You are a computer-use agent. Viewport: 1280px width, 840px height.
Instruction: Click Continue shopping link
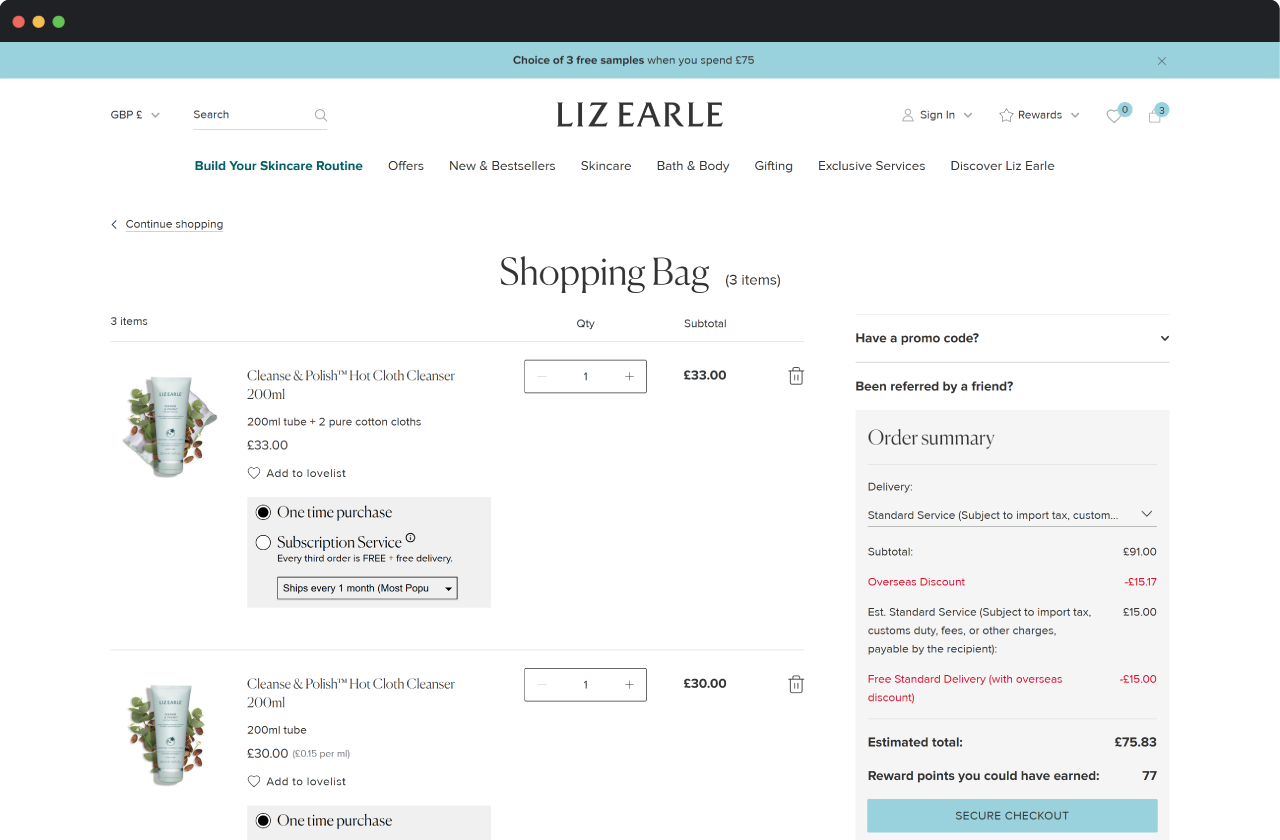(174, 224)
